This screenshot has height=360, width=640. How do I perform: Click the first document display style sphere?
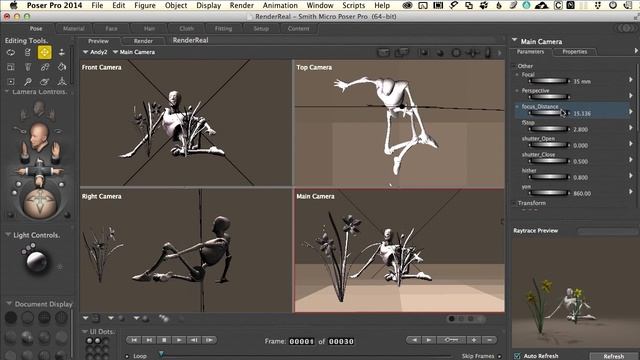click(x=11, y=317)
